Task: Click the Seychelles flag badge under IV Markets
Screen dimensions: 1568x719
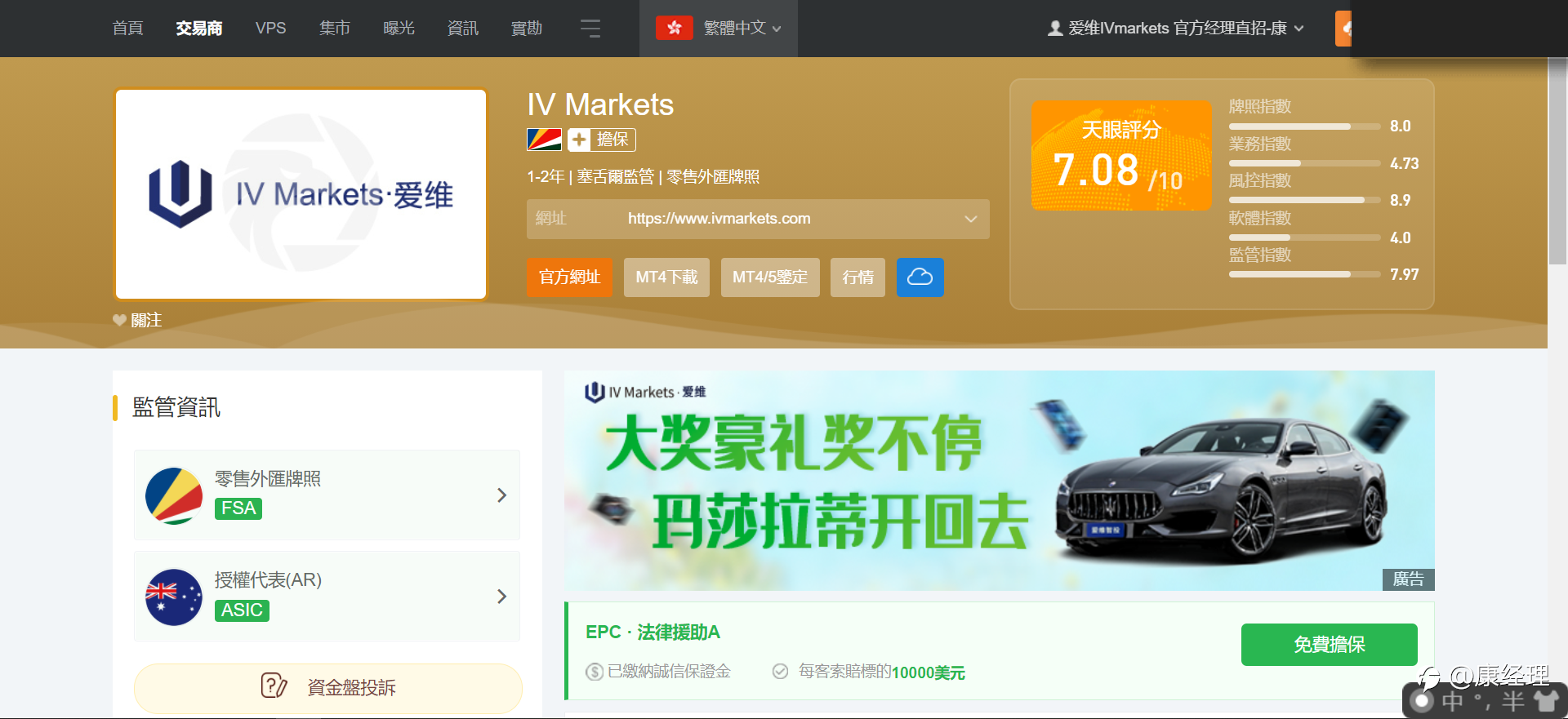Action: pos(544,140)
